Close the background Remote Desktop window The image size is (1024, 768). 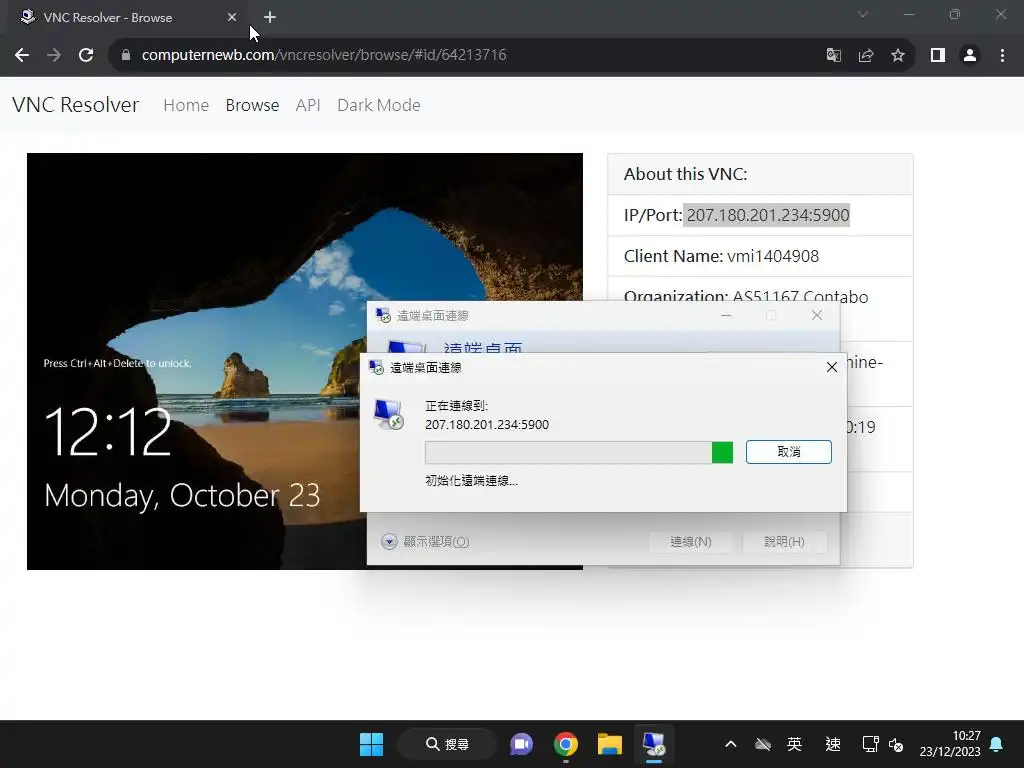(816, 315)
